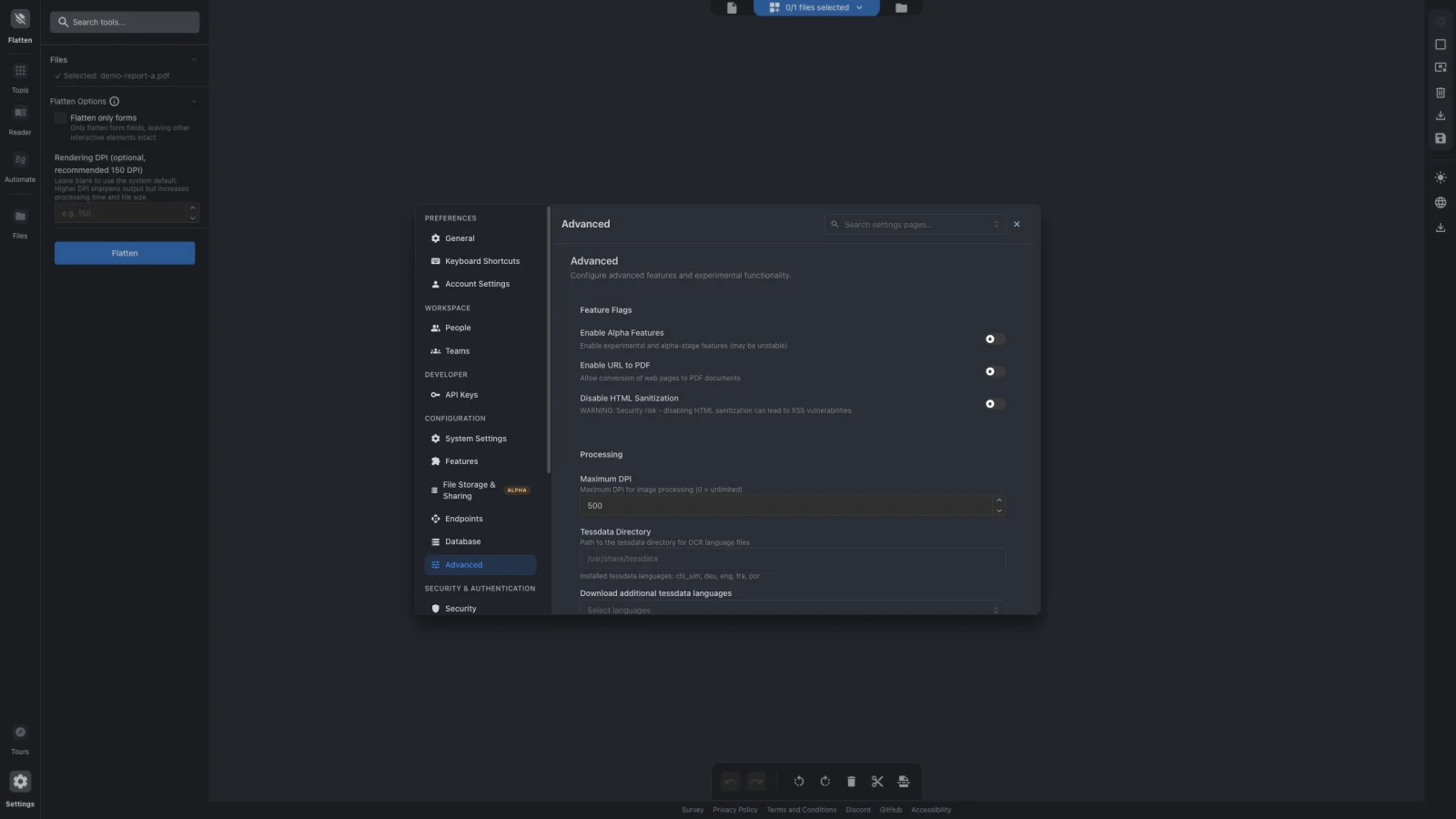Increase the Maximum DPI value with the up arrow
Viewport: 1456px width, 819px height.
pyautogui.click(x=999, y=500)
